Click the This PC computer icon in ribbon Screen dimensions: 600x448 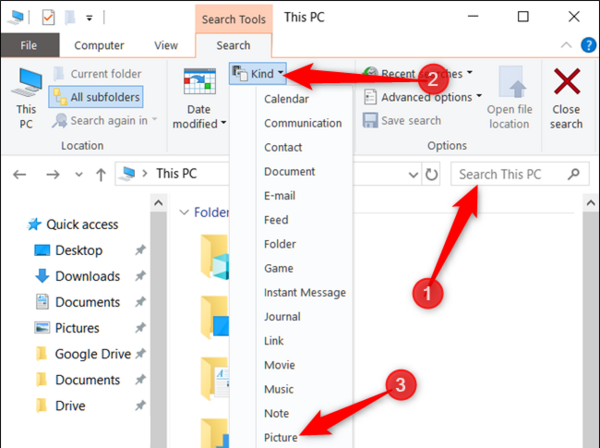coord(26,82)
